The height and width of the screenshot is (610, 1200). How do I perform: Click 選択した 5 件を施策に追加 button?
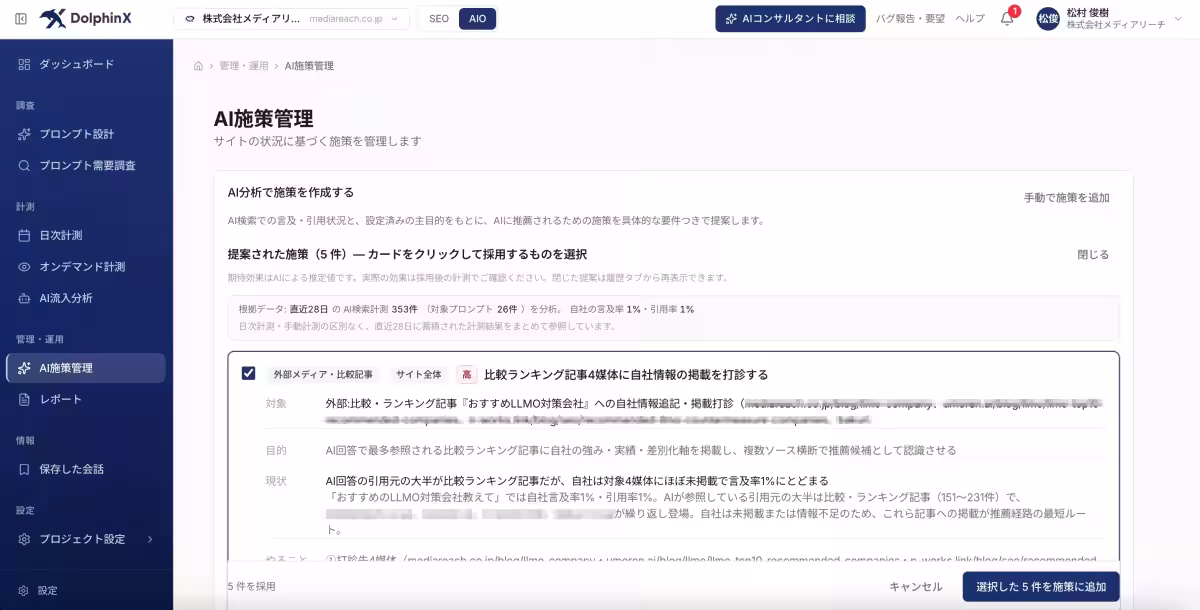pyautogui.click(x=1041, y=587)
